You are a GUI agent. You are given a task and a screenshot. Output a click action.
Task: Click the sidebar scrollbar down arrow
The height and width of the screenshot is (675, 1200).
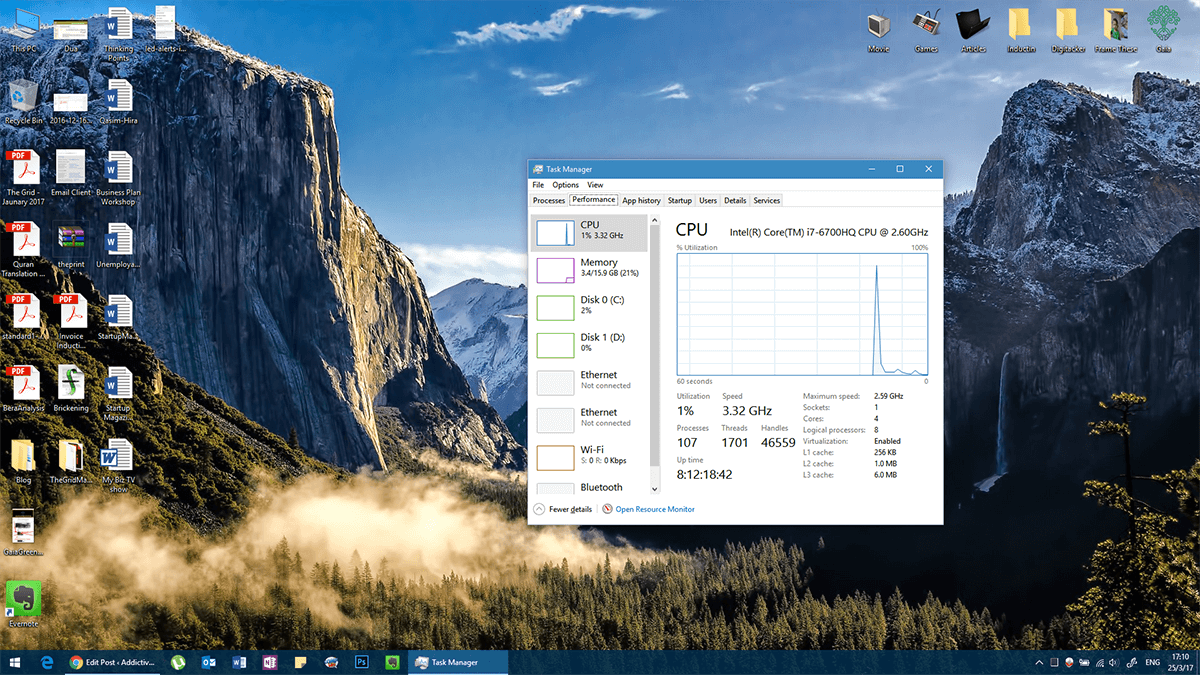[x=655, y=489]
